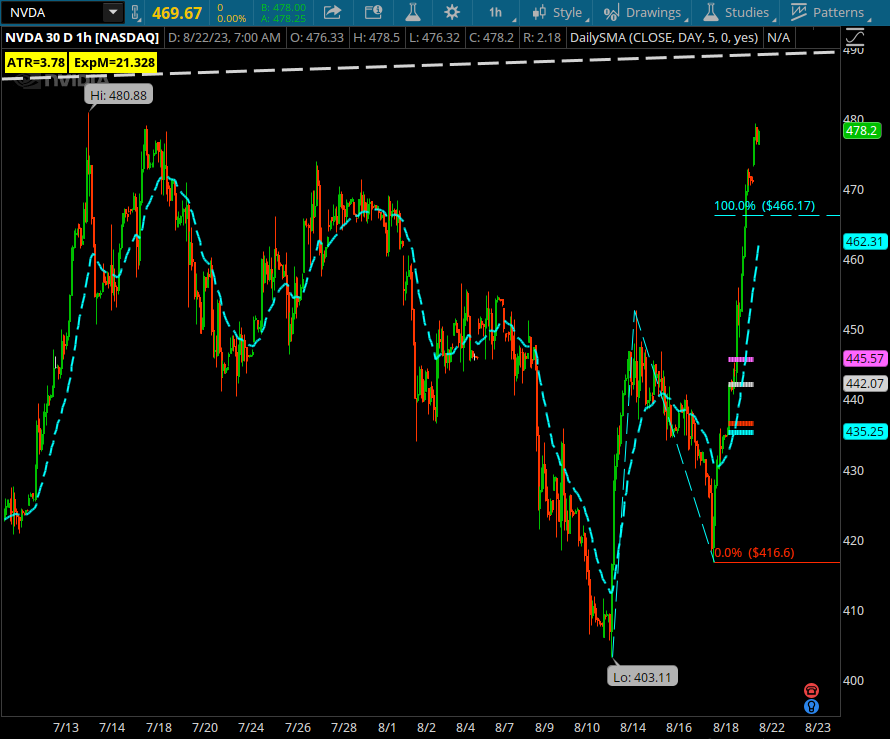This screenshot has width=890, height=739.
Task: Click the N/A value after DailySMA
Action: (778, 38)
